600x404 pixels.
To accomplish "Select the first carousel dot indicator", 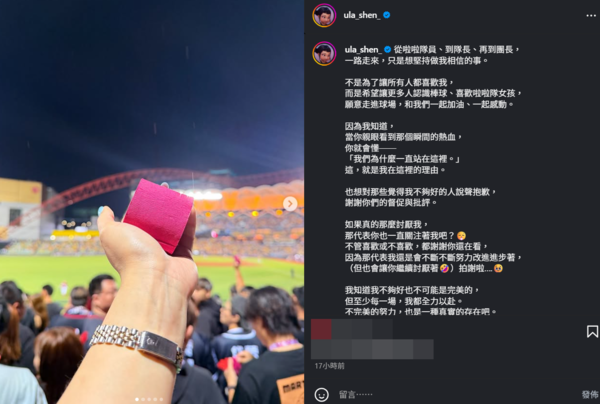I will click(137, 399).
